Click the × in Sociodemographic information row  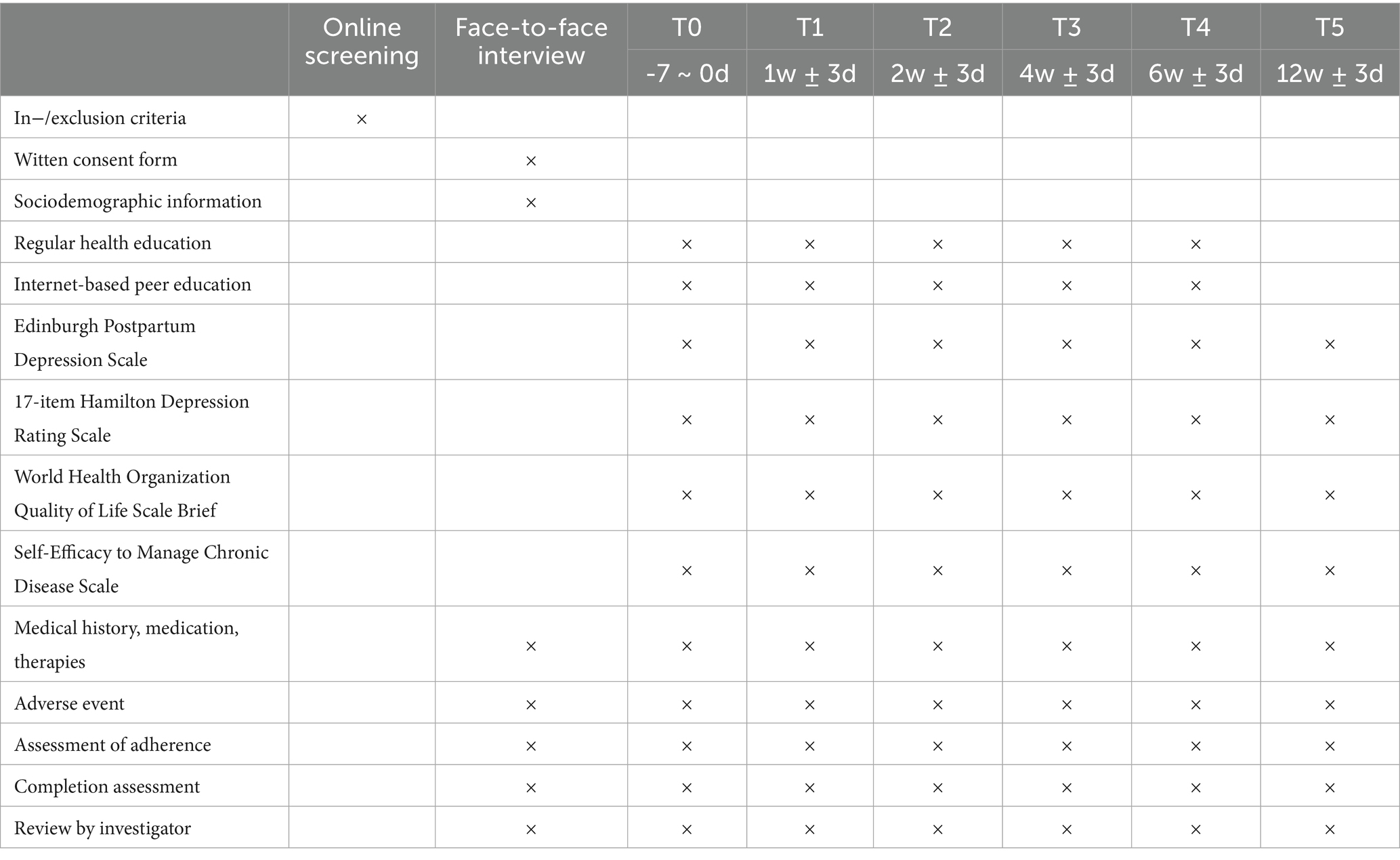click(x=531, y=203)
